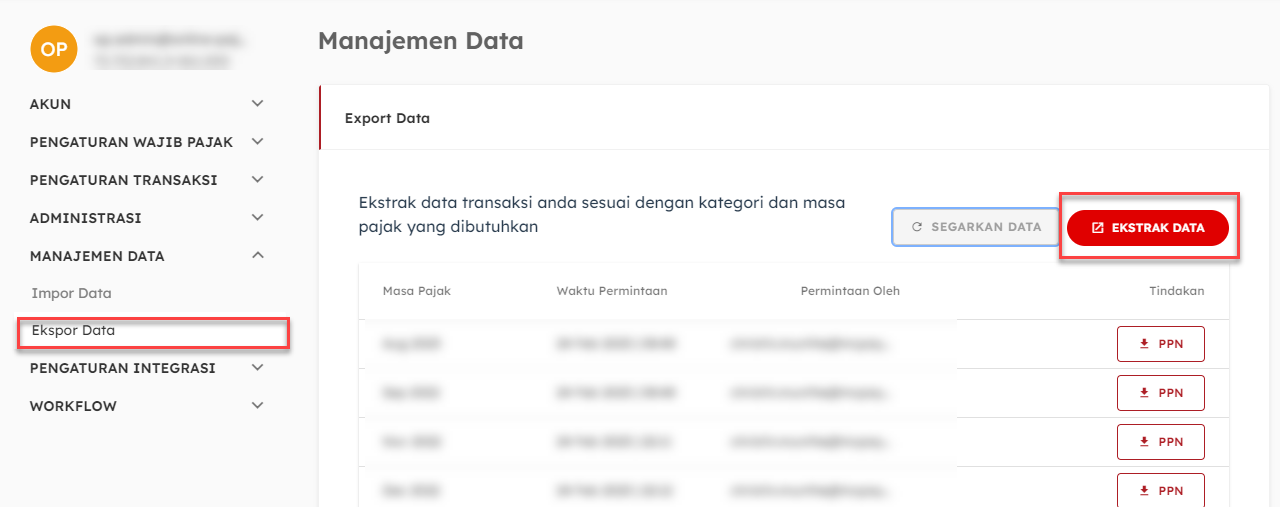Download PPN for the first table row
Viewport: 1280px width, 507px height.
[x=1160, y=344]
